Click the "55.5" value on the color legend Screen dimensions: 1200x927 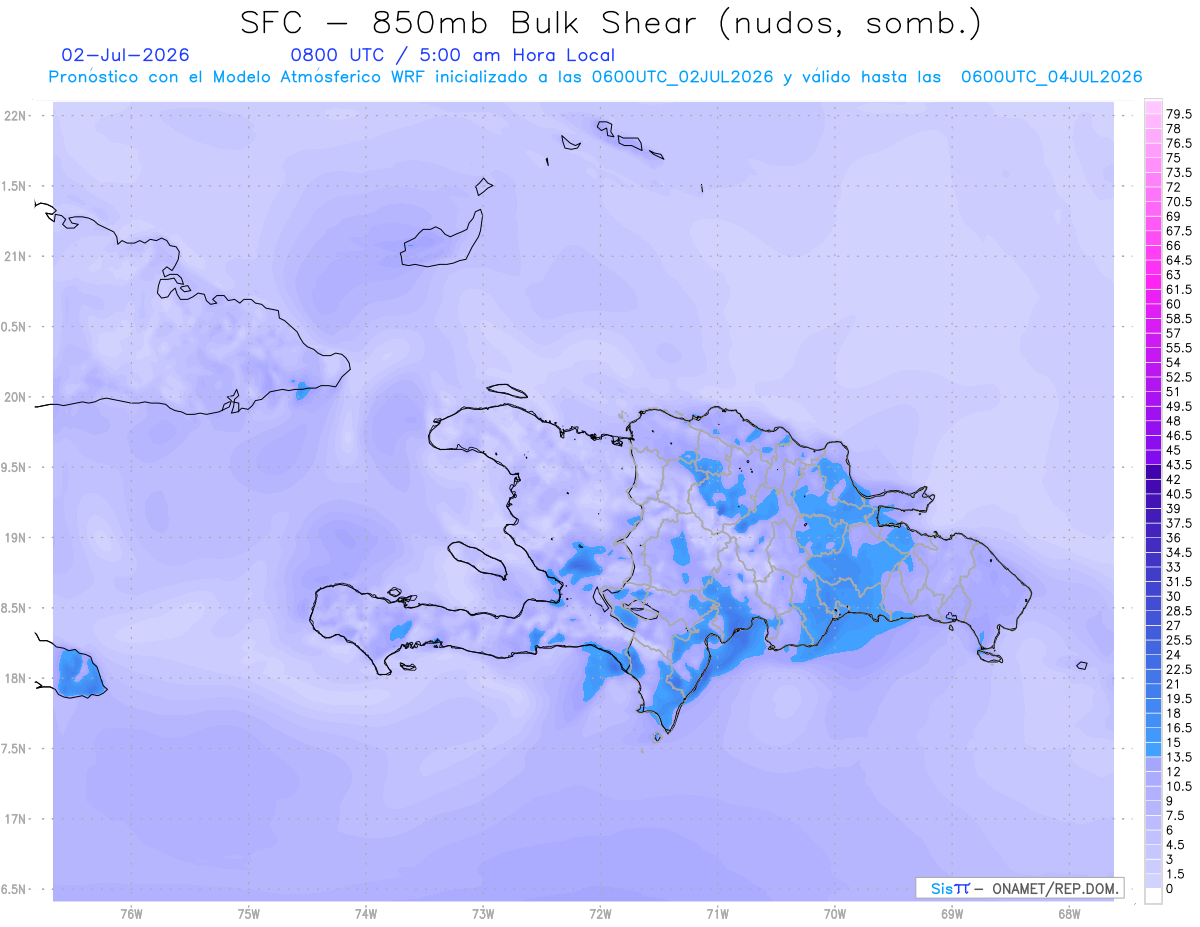[x=1180, y=347]
